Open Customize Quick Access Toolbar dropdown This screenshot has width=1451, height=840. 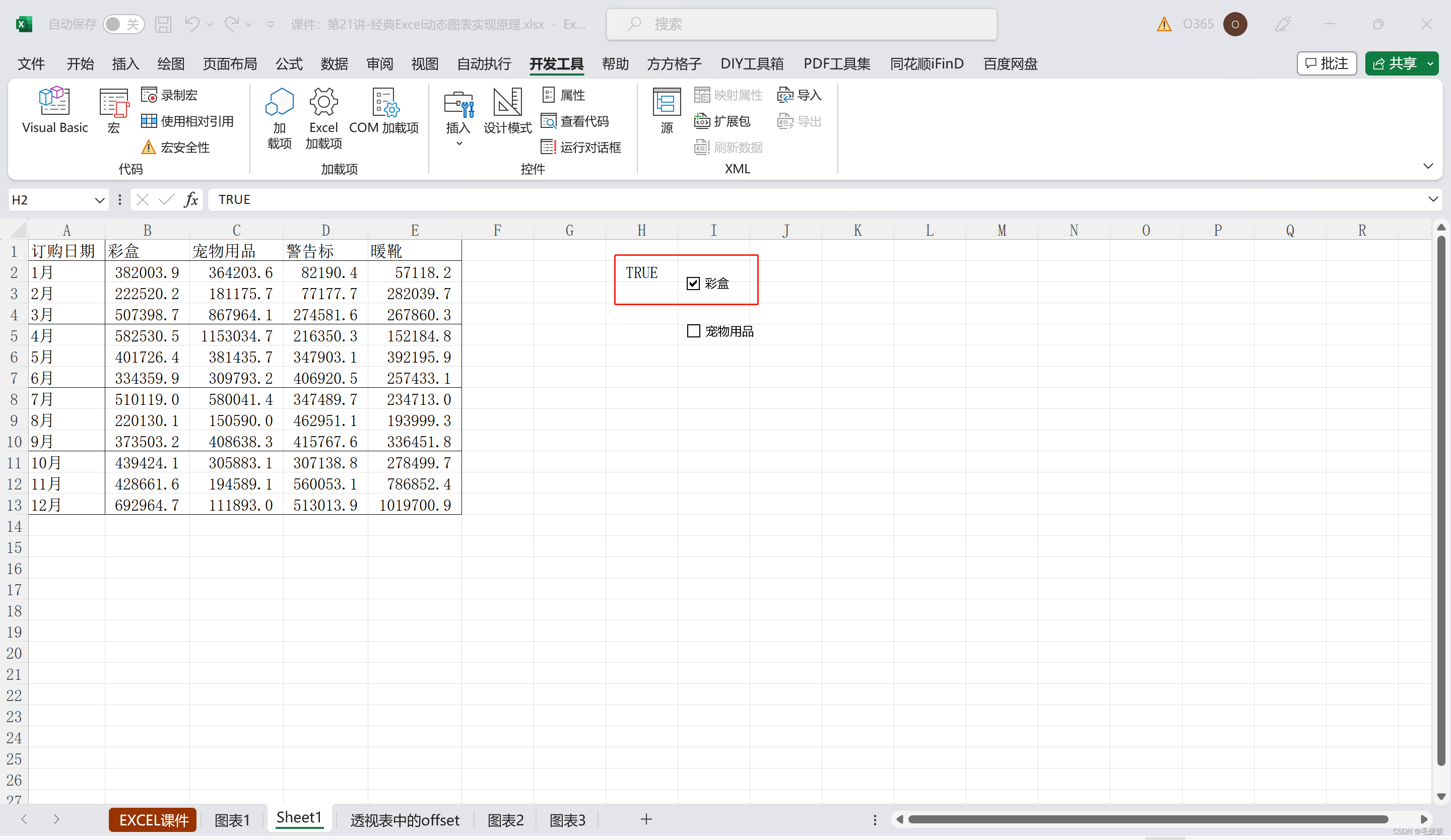click(x=270, y=24)
